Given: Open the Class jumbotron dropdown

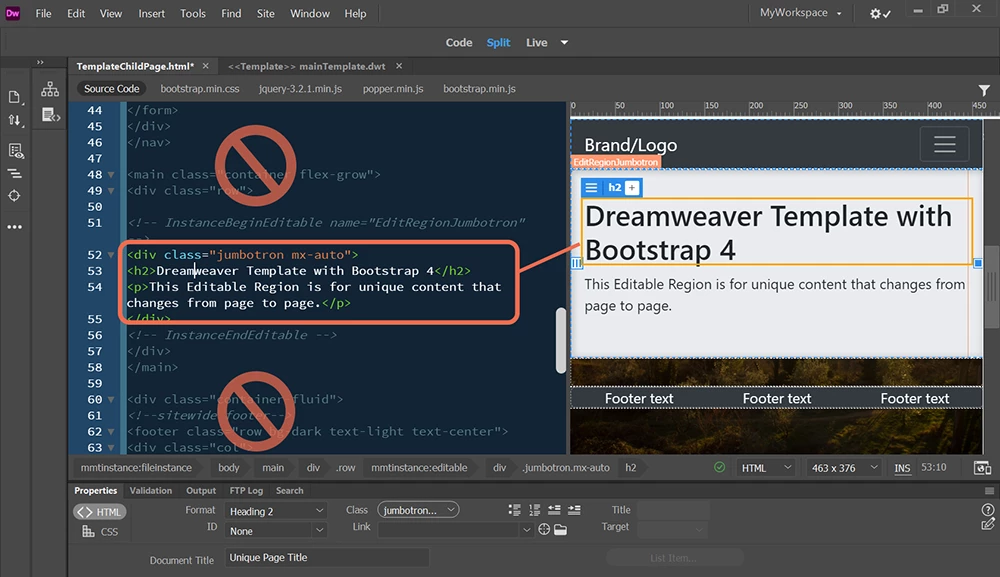Looking at the screenshot, I should click(x=418, y=510).
